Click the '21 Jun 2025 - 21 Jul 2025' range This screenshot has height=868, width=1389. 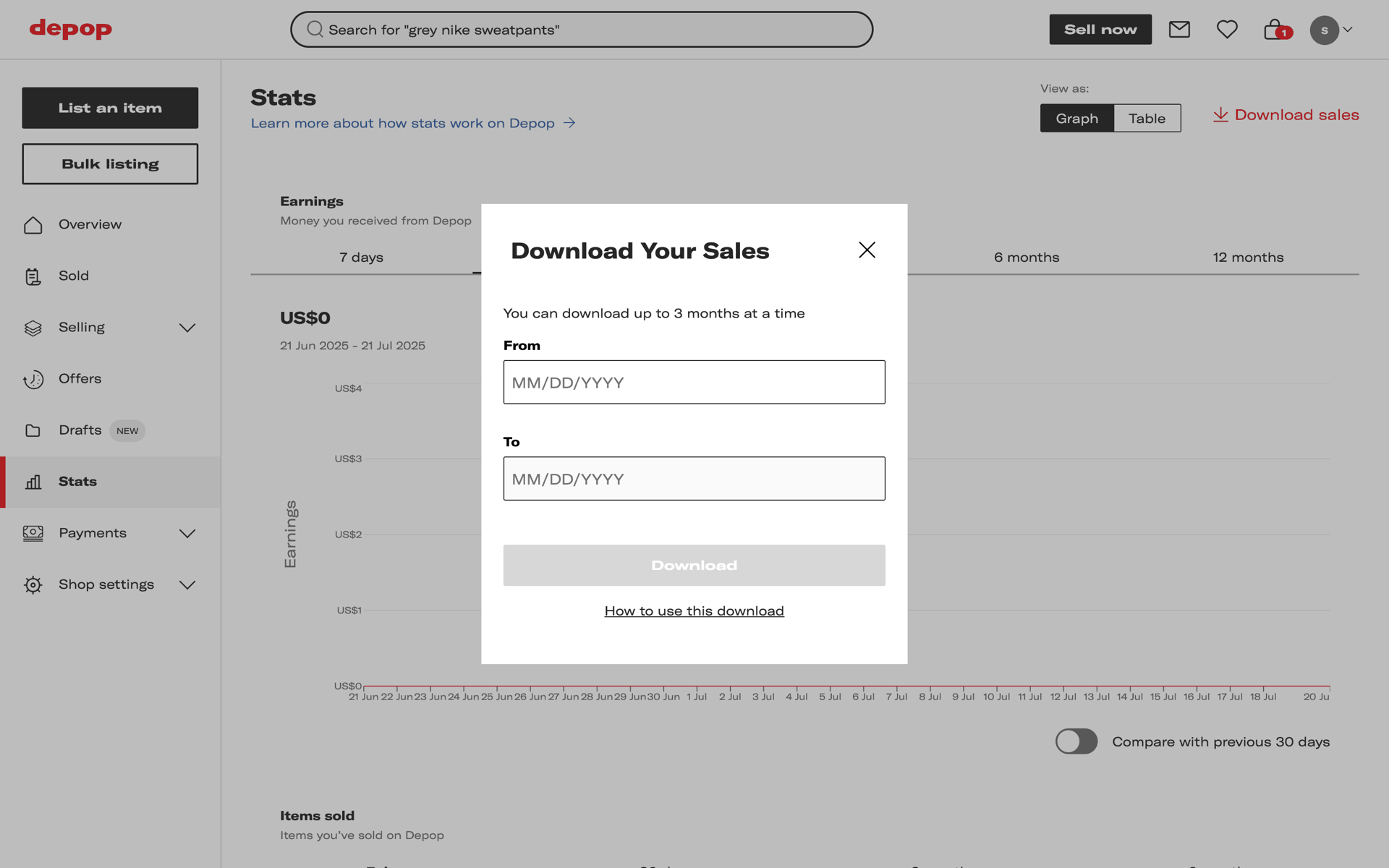[x=352, y=346]
